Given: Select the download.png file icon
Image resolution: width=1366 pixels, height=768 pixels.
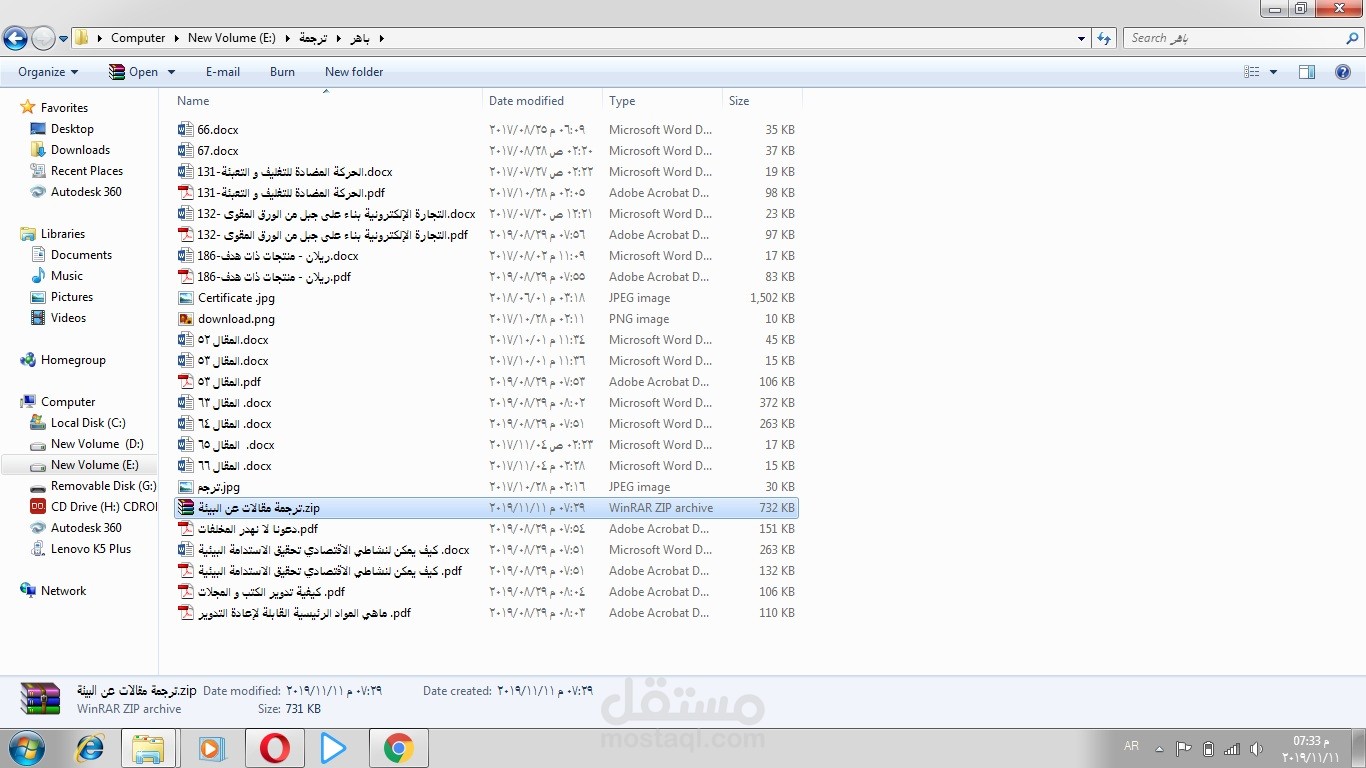Looking at the screenshot, I should click(x=185, y=319).
